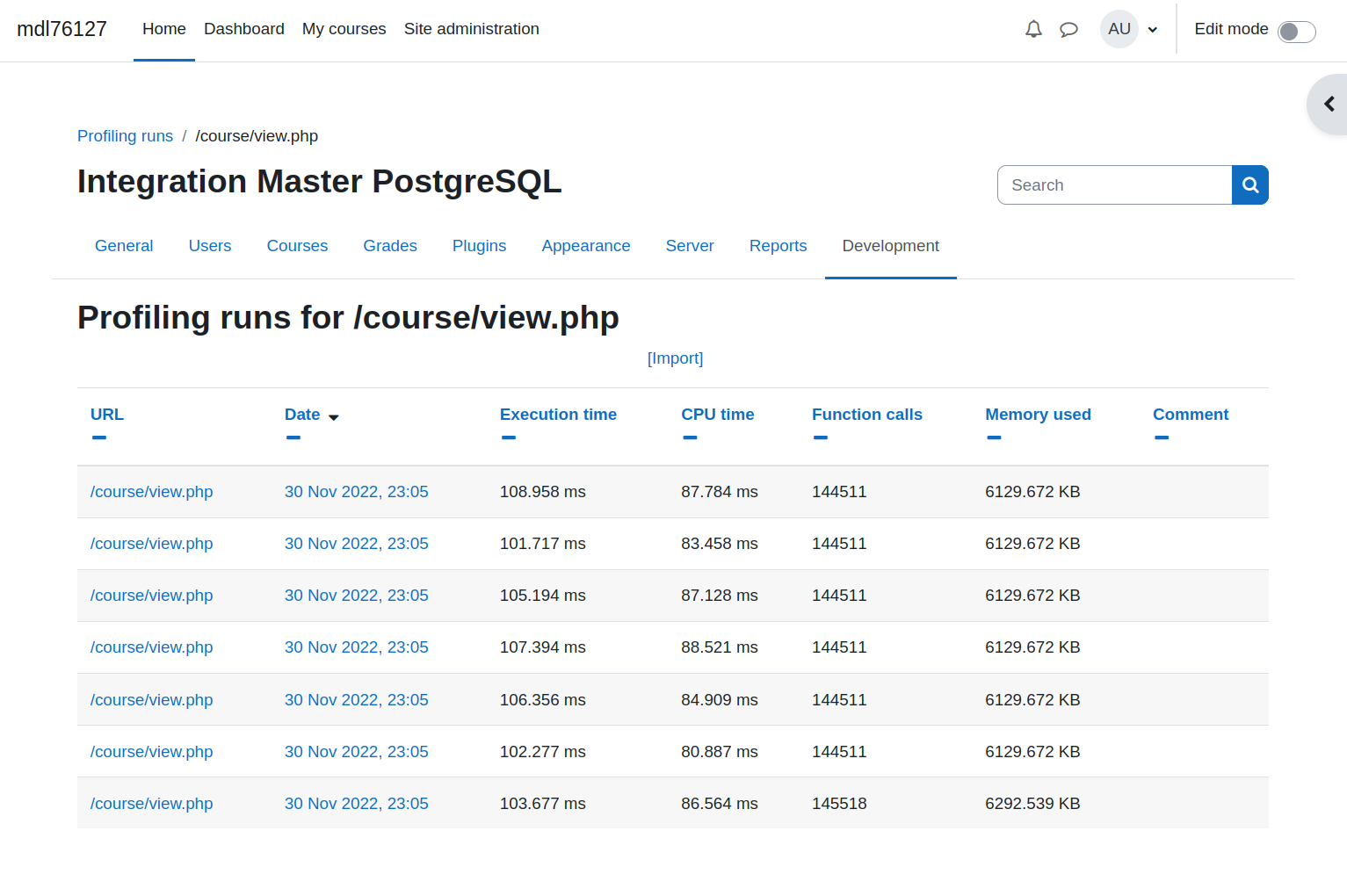
Task: Sort by Date column header
Action: click(x=302, y=415)
